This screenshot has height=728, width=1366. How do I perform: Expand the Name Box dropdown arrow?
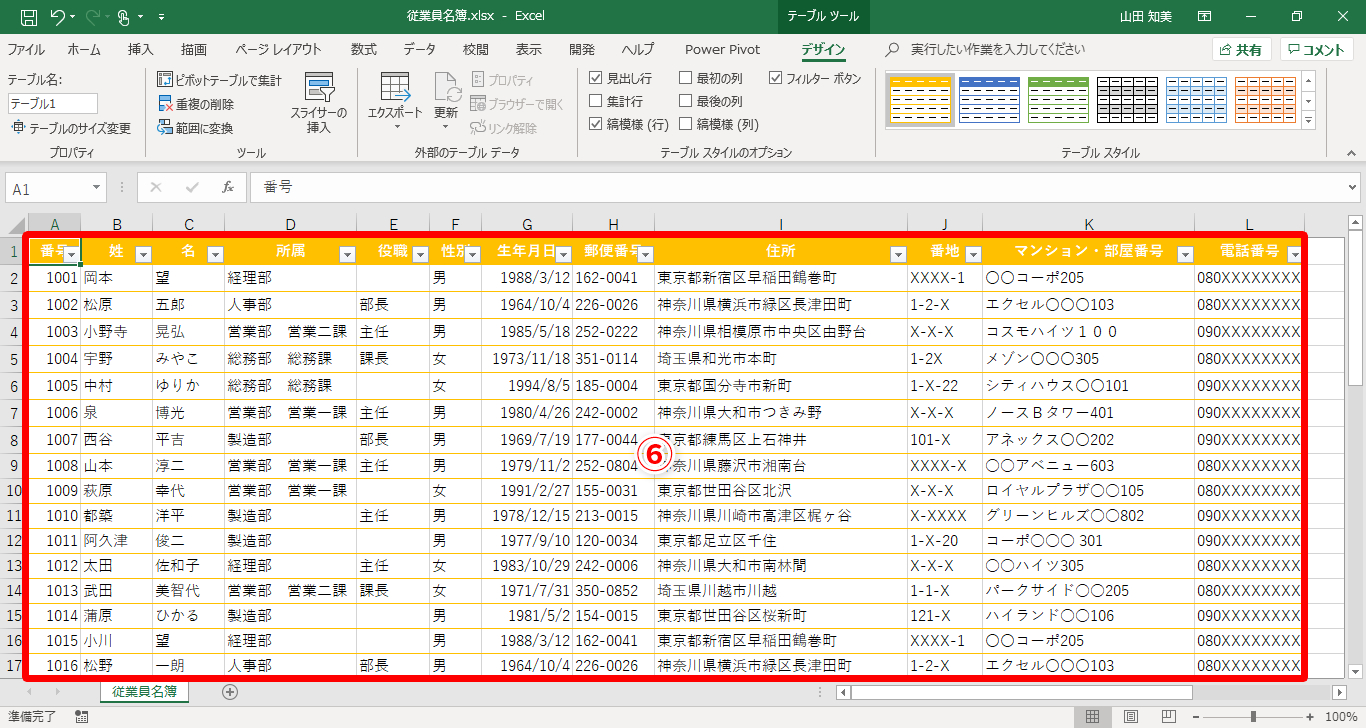pyautogui.click(x=97, y=188)
